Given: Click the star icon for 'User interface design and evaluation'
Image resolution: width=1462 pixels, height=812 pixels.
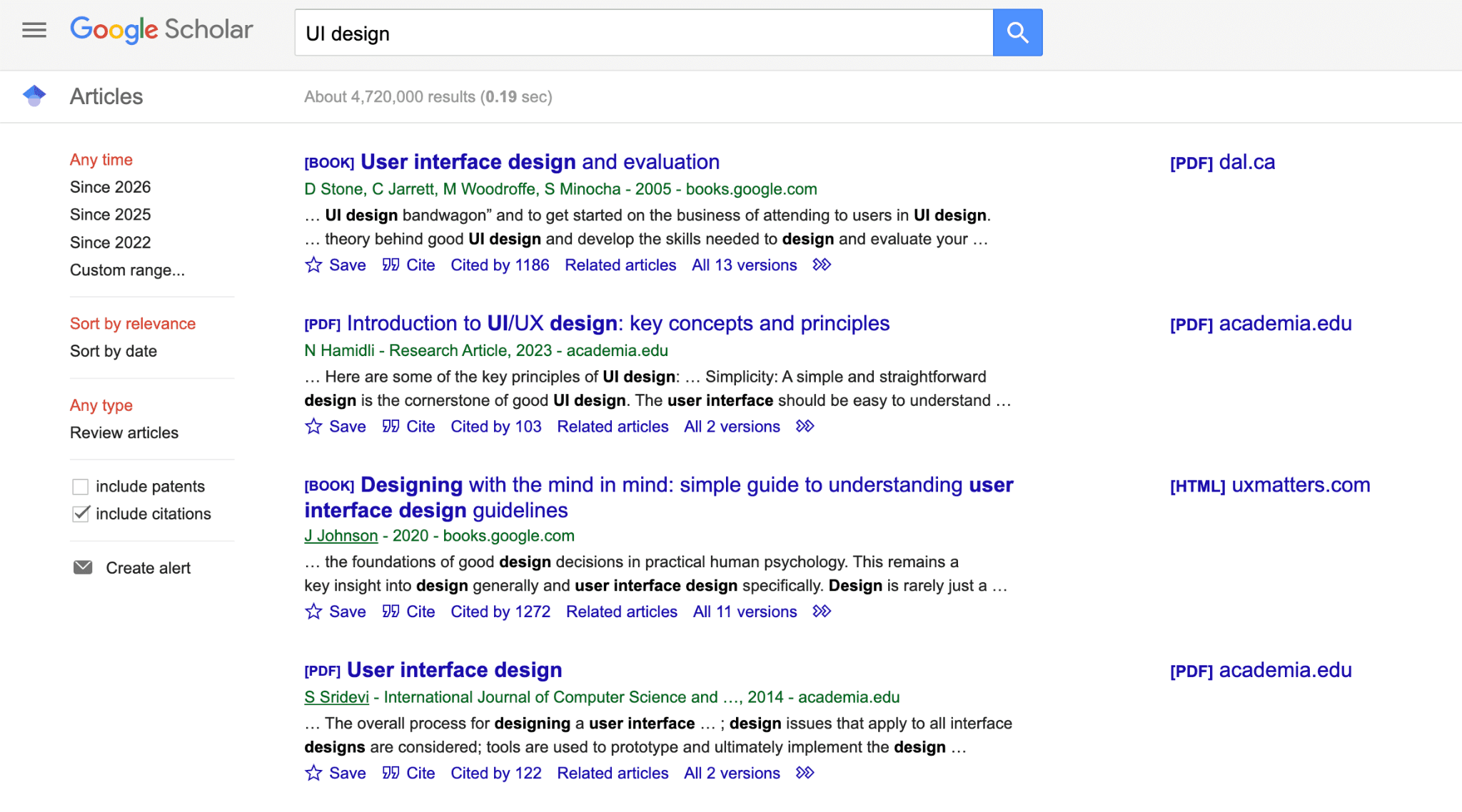Looking at the screenshot, I should pos(313,265).
